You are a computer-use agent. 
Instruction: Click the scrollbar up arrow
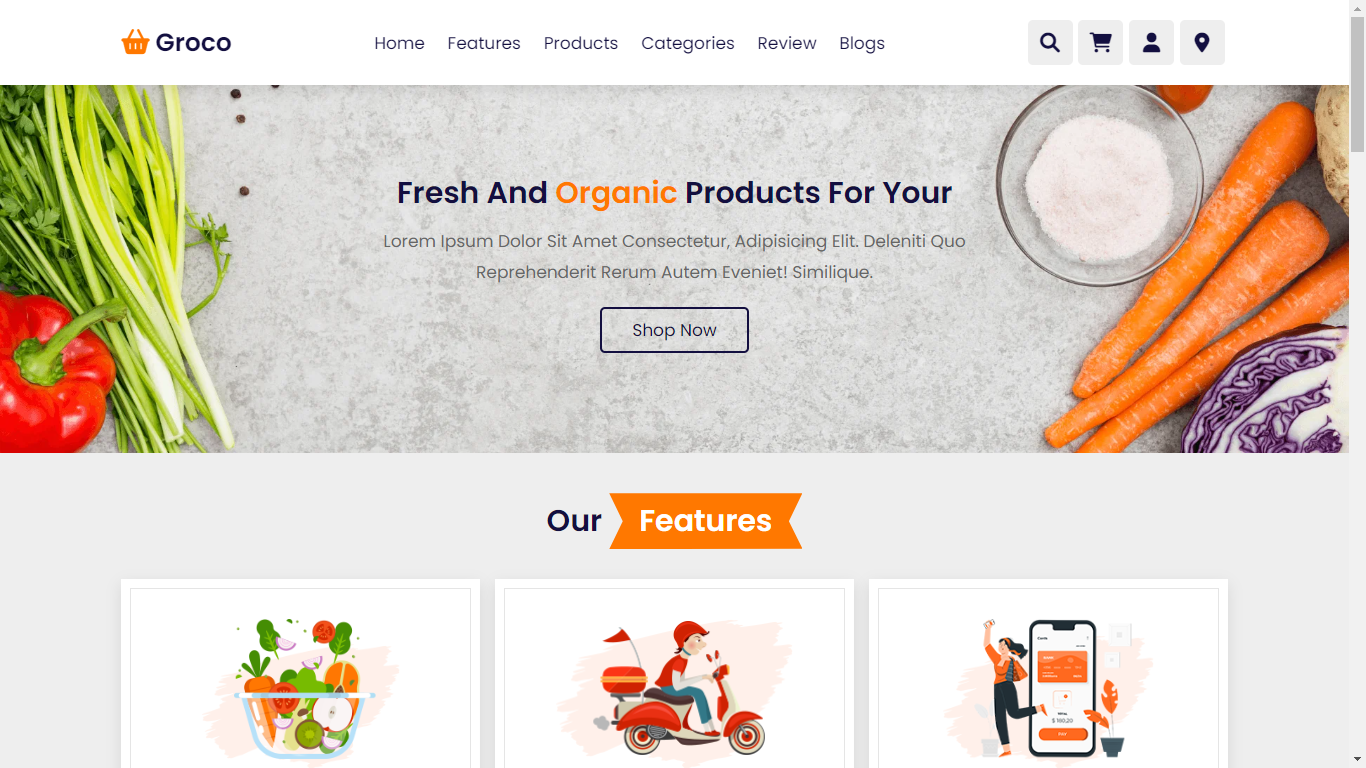1357,8
